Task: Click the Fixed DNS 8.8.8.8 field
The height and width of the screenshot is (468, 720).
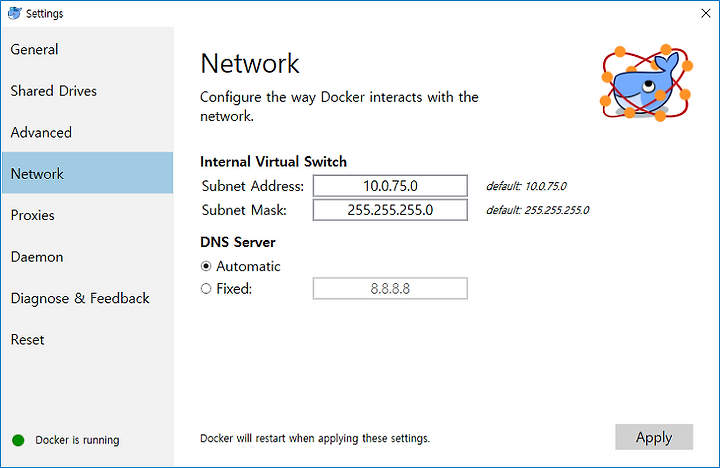Action: (x=390, y=288)
